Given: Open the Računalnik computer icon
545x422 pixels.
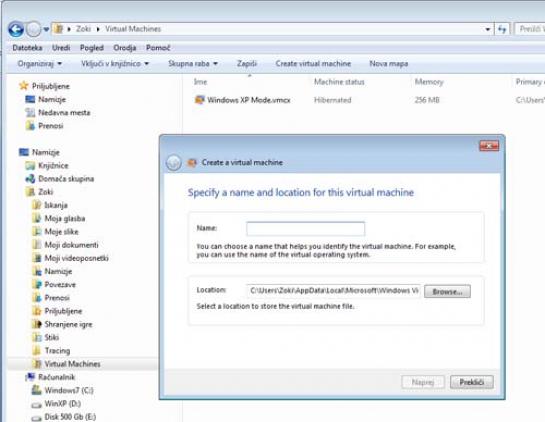Looking at the screenshot, I should [x=31, y=377].
